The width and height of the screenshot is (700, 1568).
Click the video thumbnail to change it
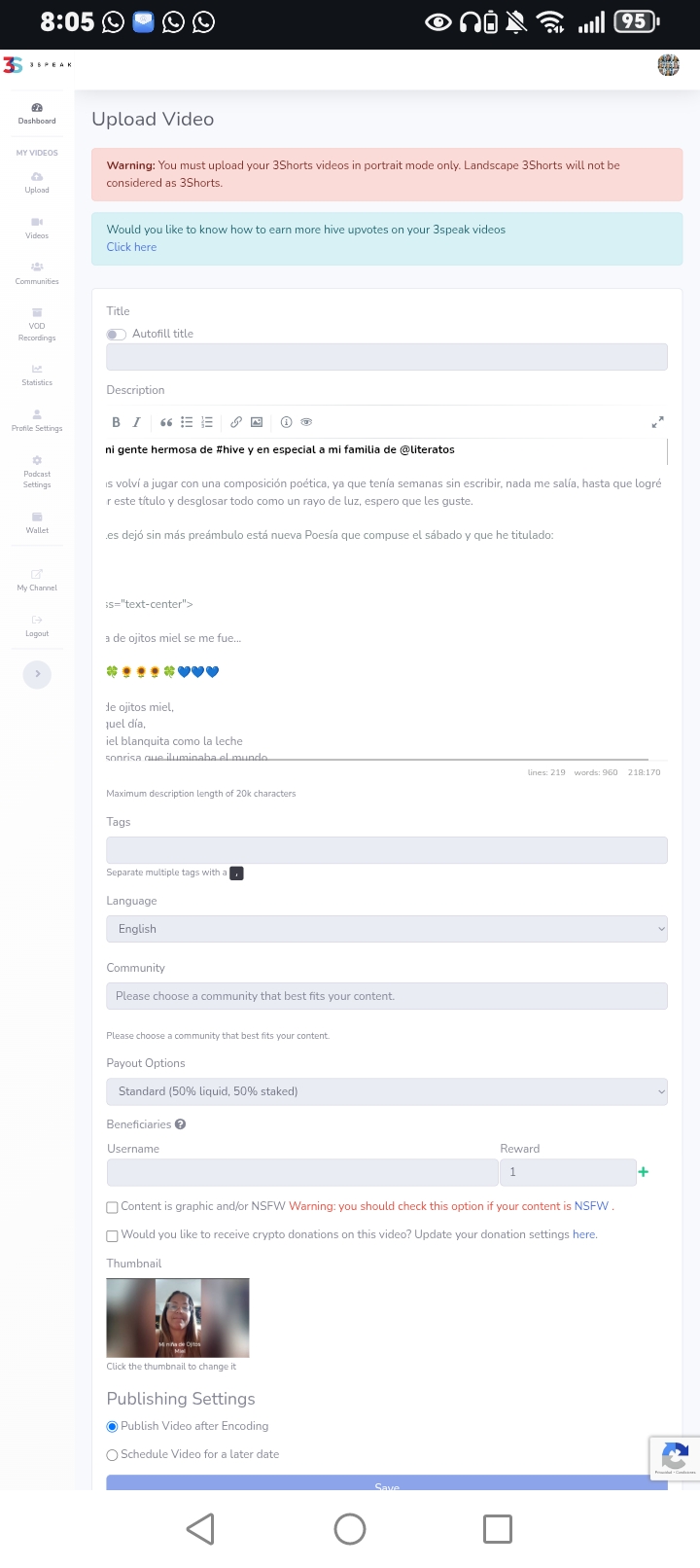(178, 1318)
